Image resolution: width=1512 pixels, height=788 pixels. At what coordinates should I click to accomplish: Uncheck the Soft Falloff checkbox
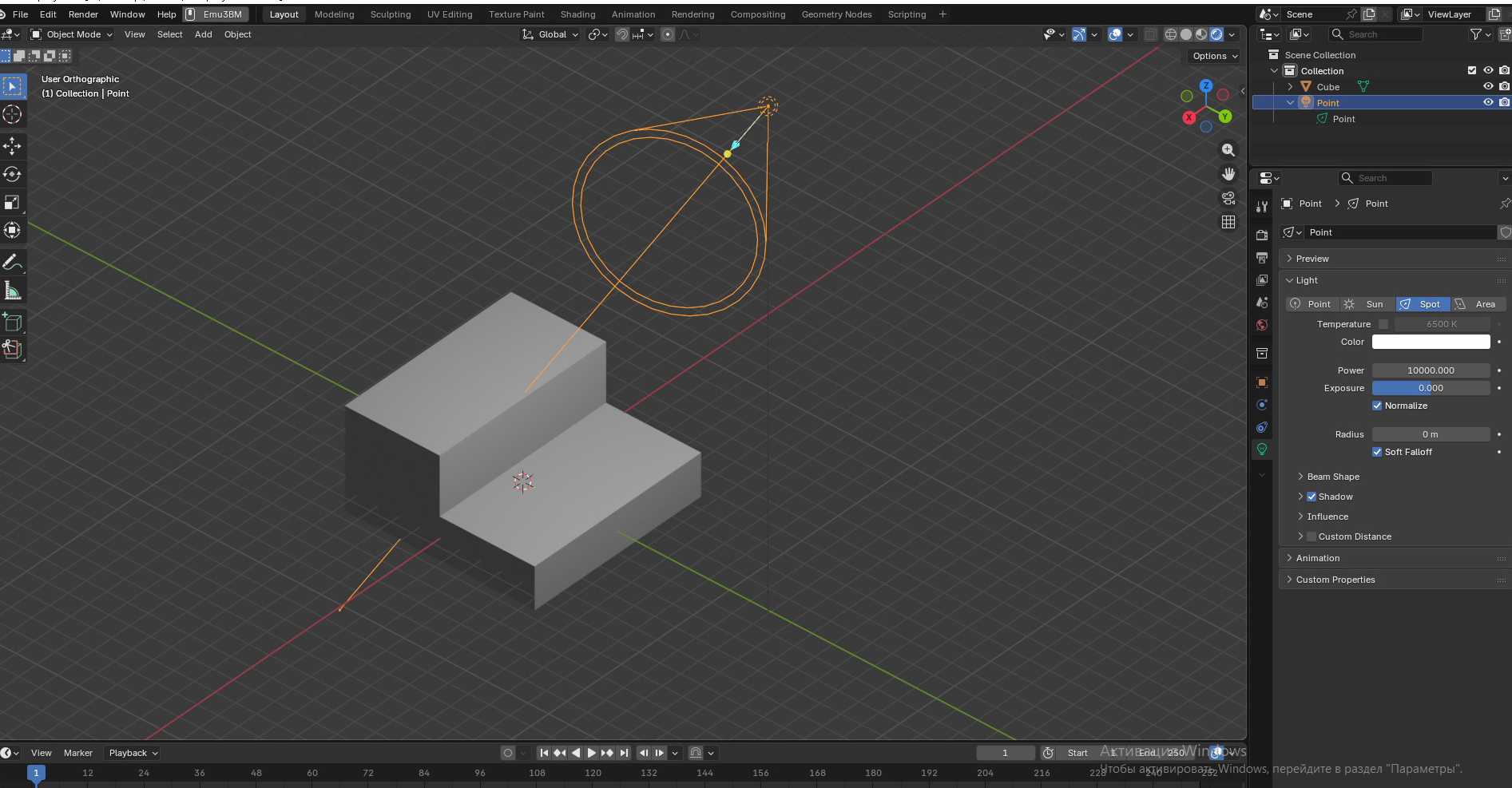[1377, 452]
